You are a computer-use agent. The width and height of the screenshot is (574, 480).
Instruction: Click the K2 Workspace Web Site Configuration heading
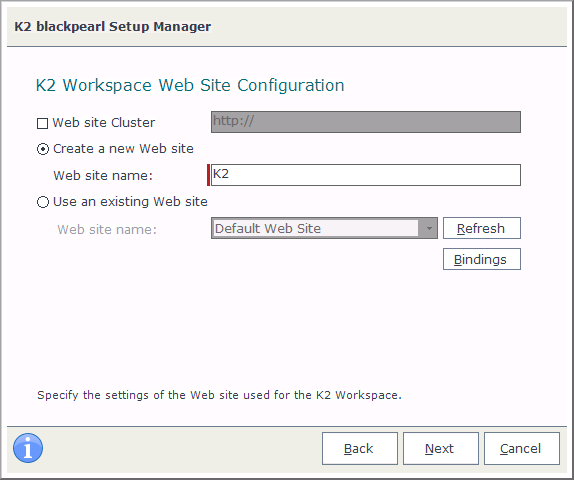(190, 86)
